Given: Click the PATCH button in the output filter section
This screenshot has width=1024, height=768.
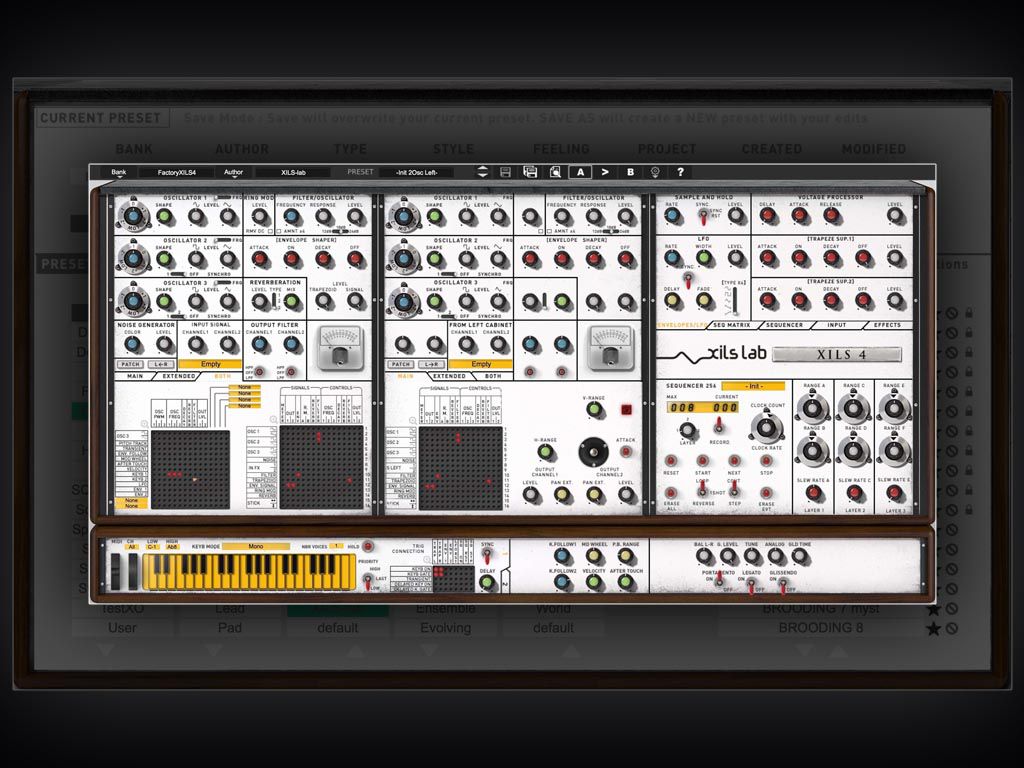Looking at the screenshot, I should pos(130,364).
